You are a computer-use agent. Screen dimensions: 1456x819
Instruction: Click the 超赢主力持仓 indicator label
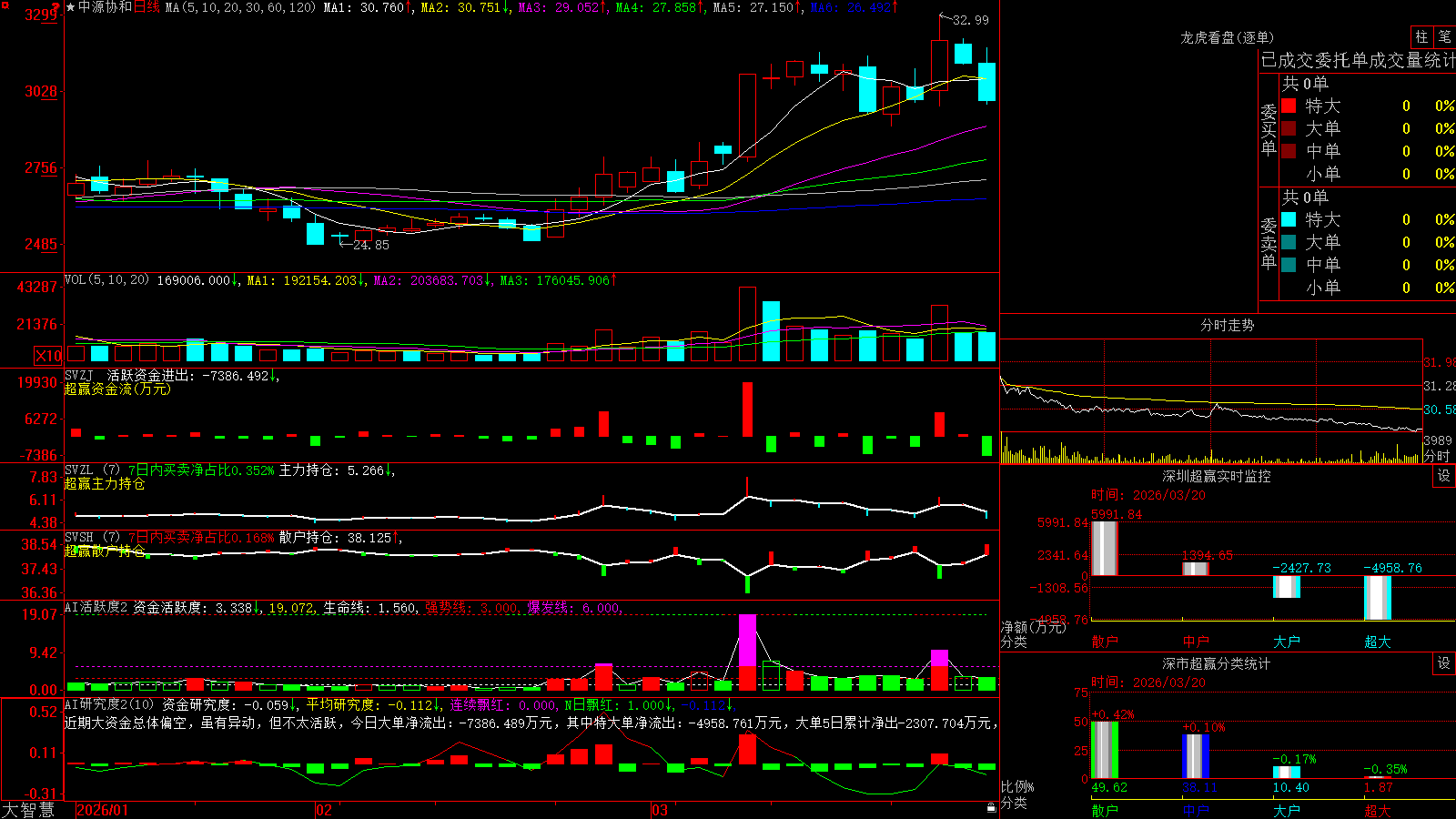click(105, 484)
